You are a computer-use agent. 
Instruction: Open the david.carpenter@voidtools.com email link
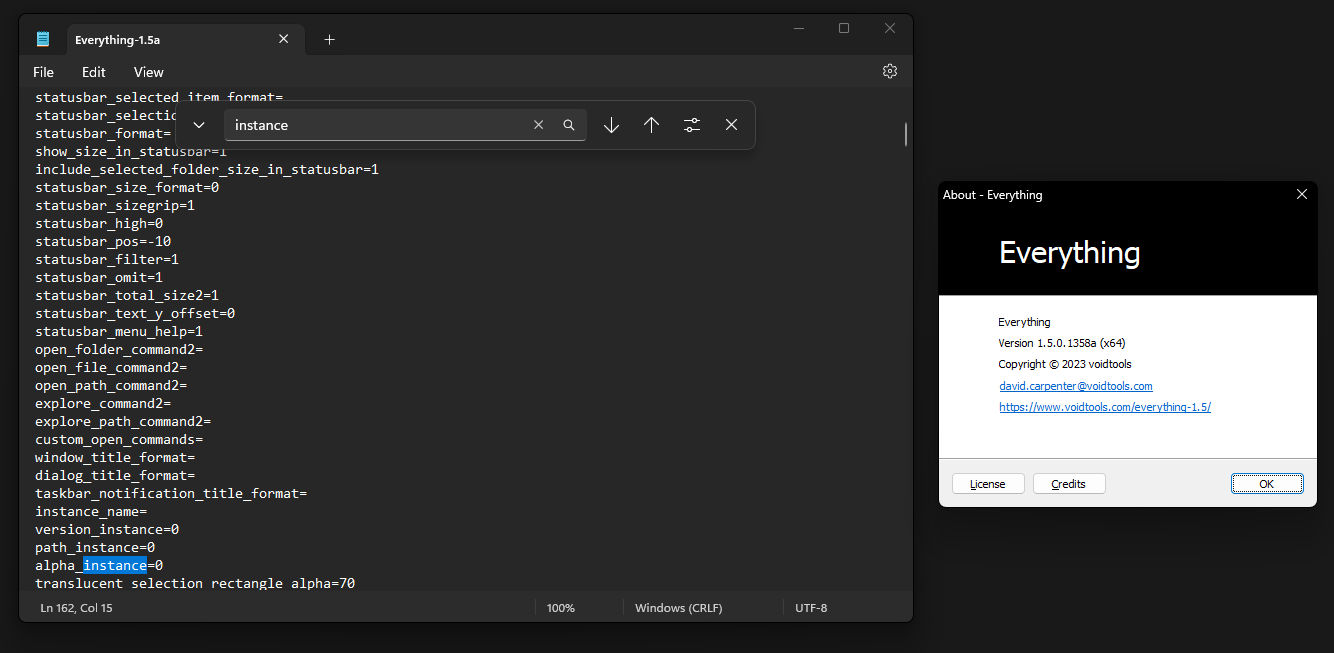1076,386
